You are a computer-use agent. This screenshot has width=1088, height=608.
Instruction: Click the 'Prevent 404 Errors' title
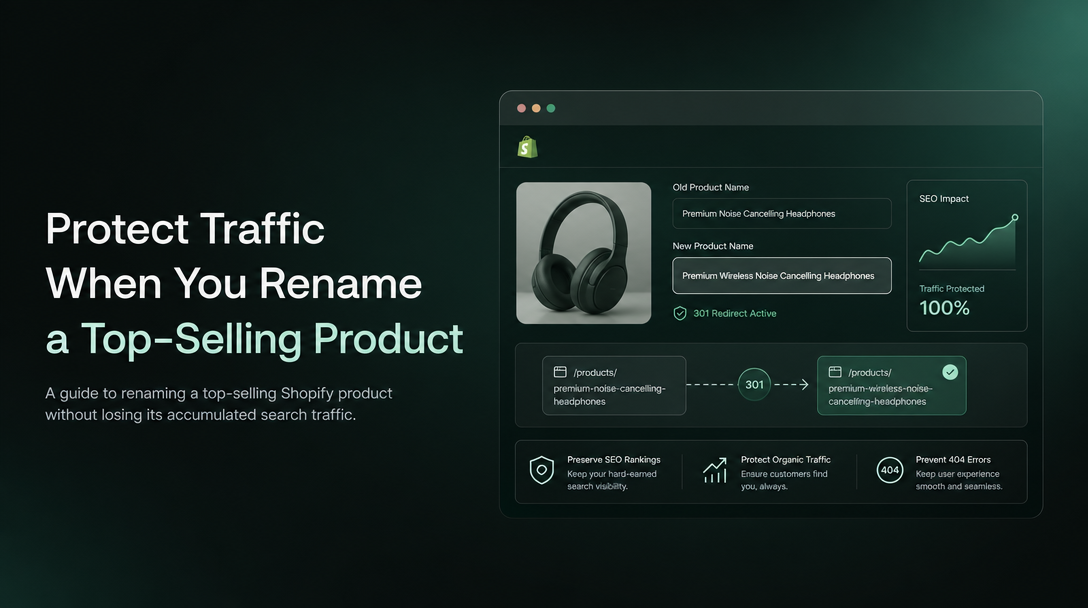[x=953, y=459]
